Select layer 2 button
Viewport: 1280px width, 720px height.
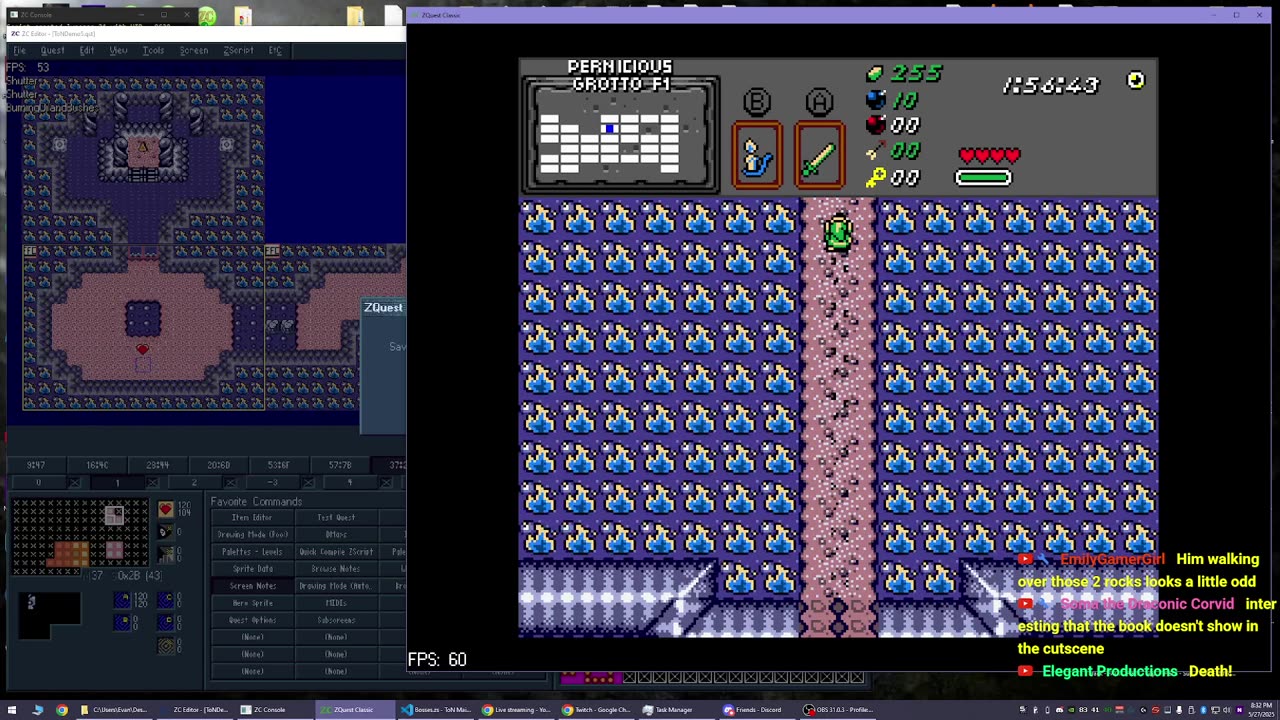194,482
